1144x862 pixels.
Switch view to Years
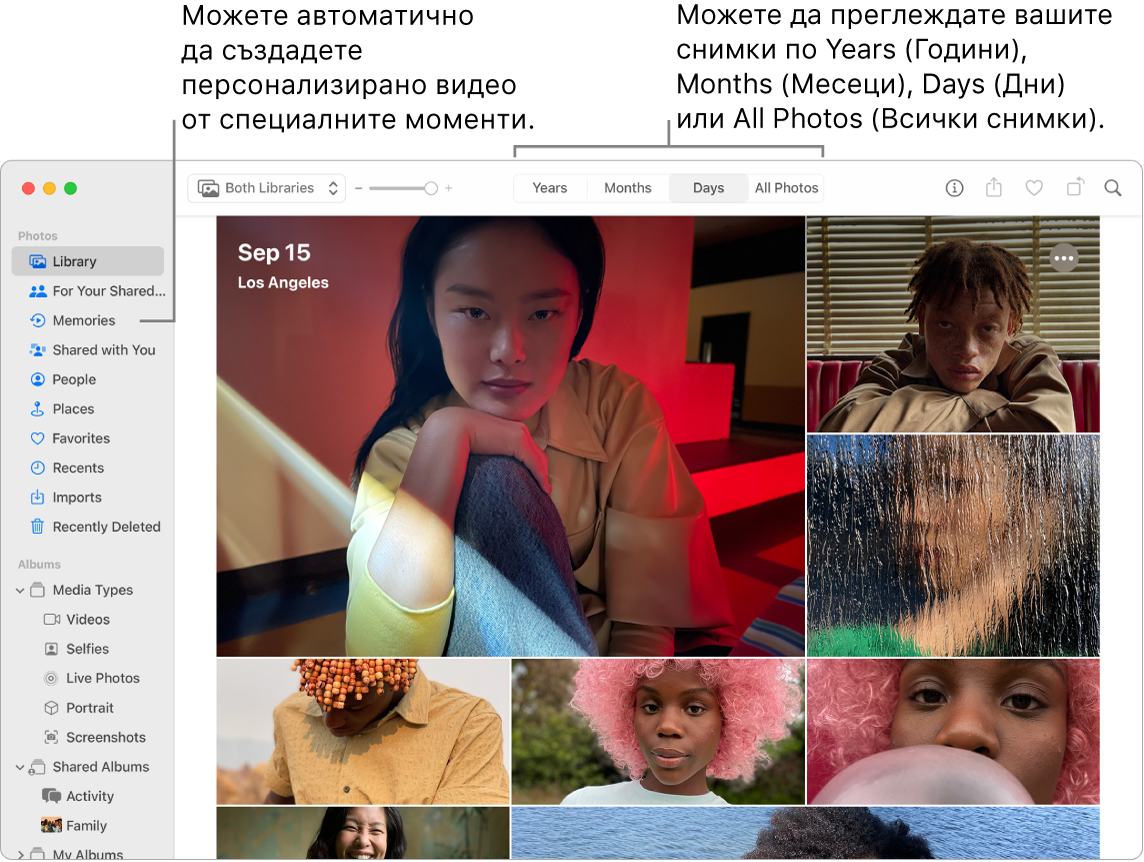(549, 187)
